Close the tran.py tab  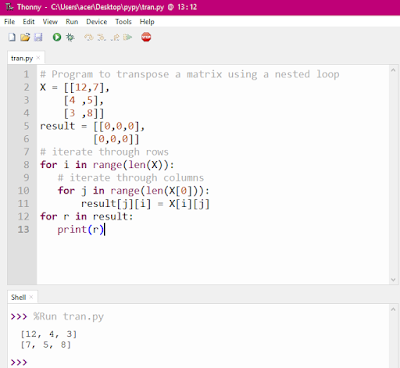tap(38, 58)
